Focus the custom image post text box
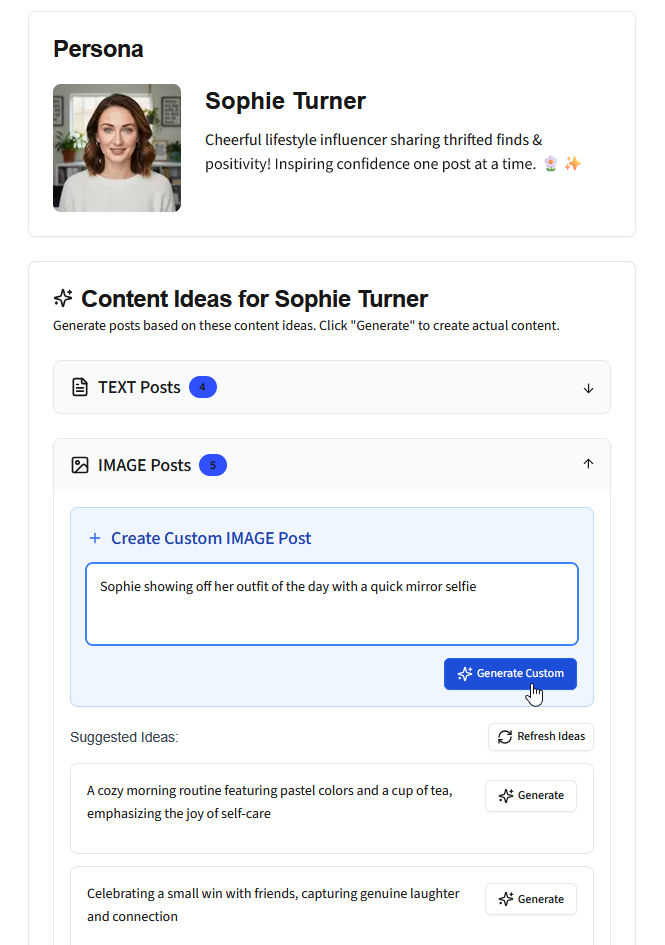The image size is (665, 945). pyautogui.click(x=332, y=604)
